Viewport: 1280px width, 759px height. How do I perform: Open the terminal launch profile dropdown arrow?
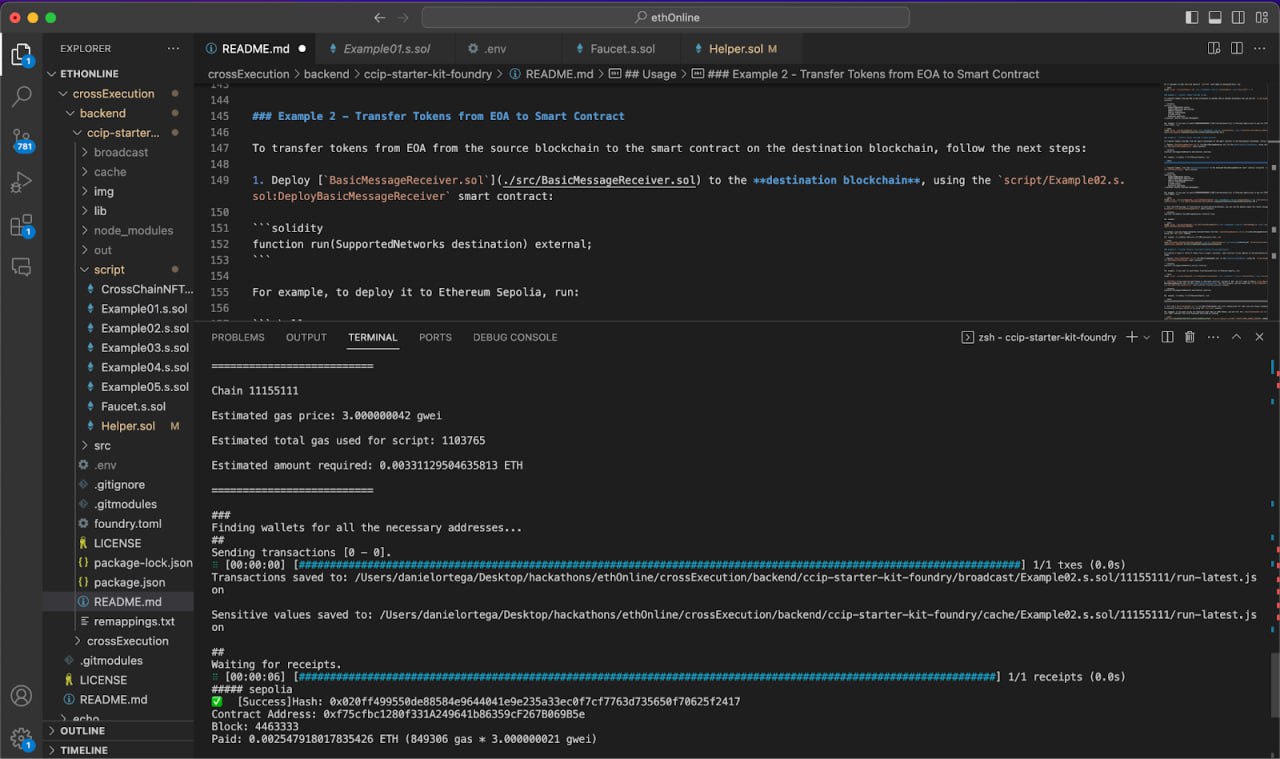click(1146, 337)
